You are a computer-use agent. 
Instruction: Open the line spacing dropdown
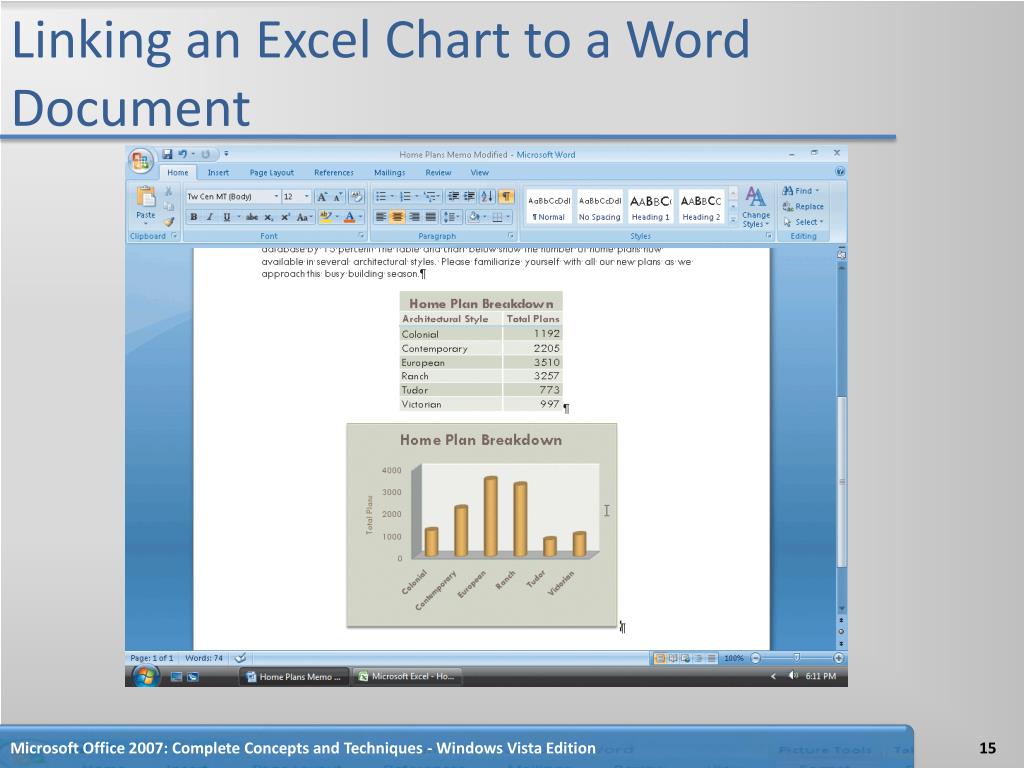click(x=451, y=217)
